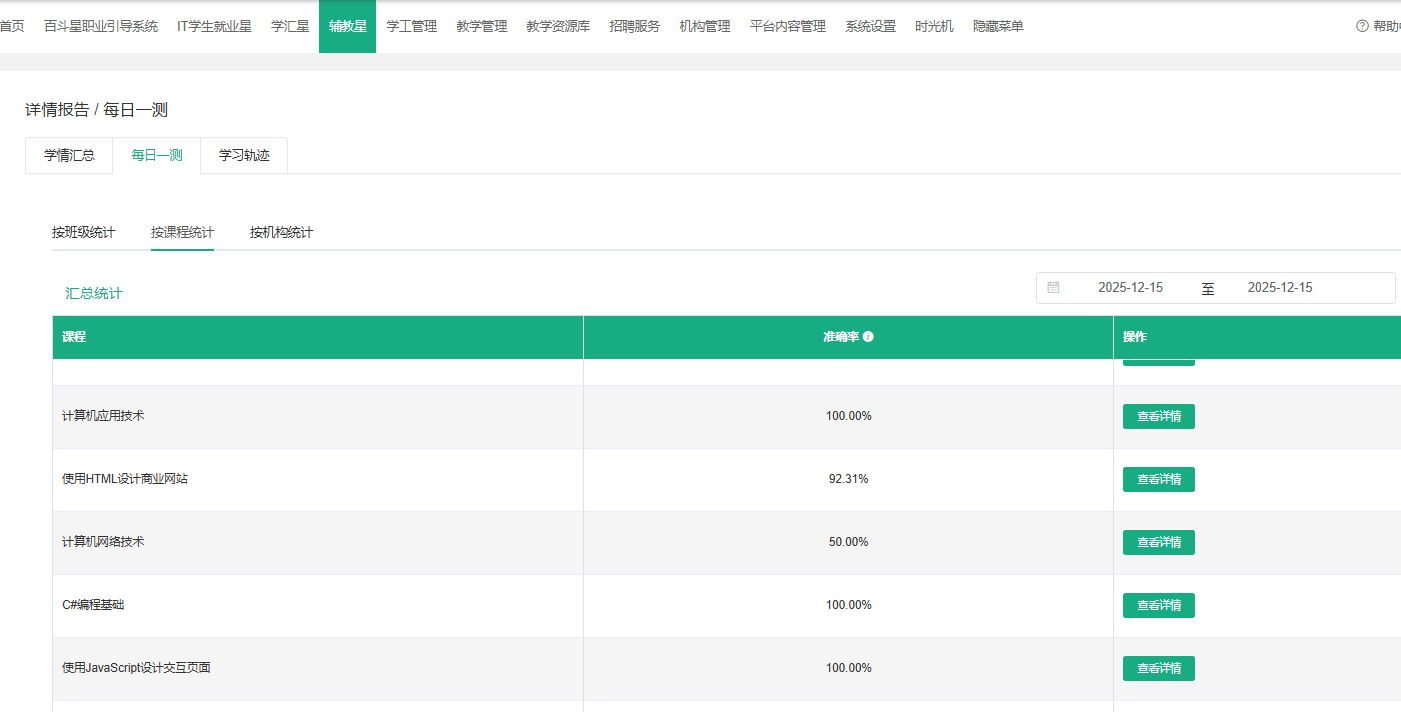1401x712 pixels.
Task: View details for C#编程基础 course
Action: point(1158,605)
